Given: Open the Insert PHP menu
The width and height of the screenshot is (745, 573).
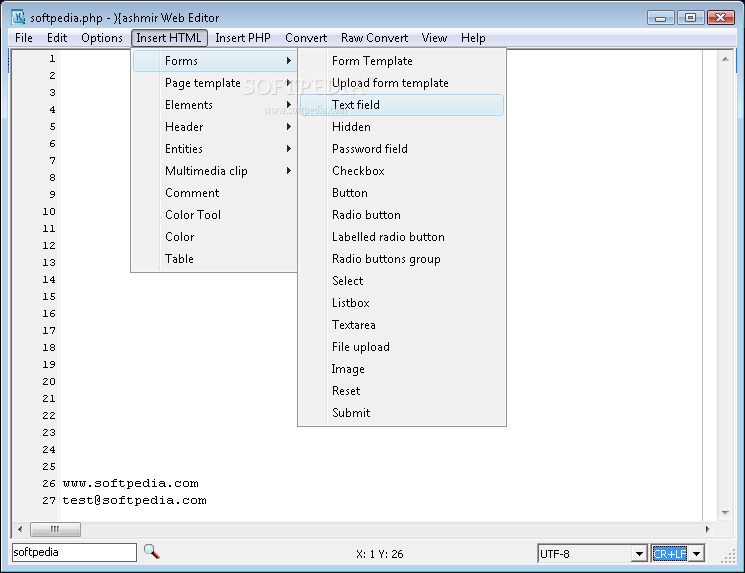Looking at the screenshot, I should click(243, 38).
